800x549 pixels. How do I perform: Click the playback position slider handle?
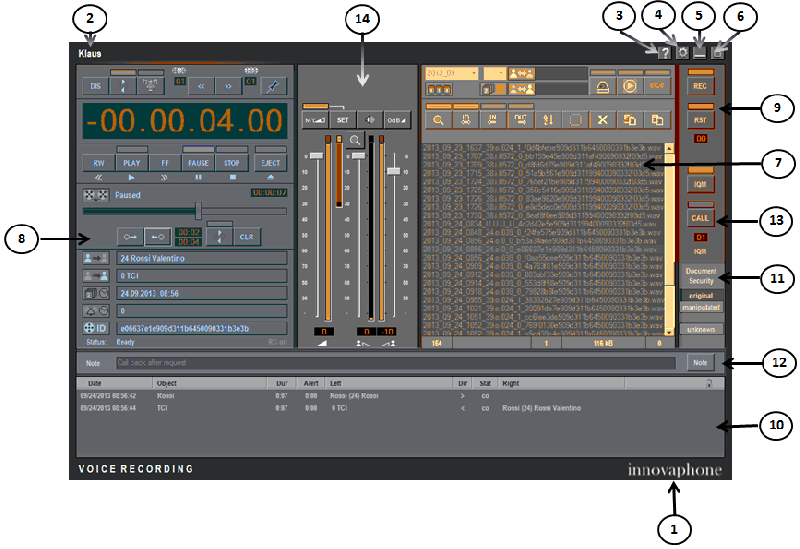coord(198,209)
